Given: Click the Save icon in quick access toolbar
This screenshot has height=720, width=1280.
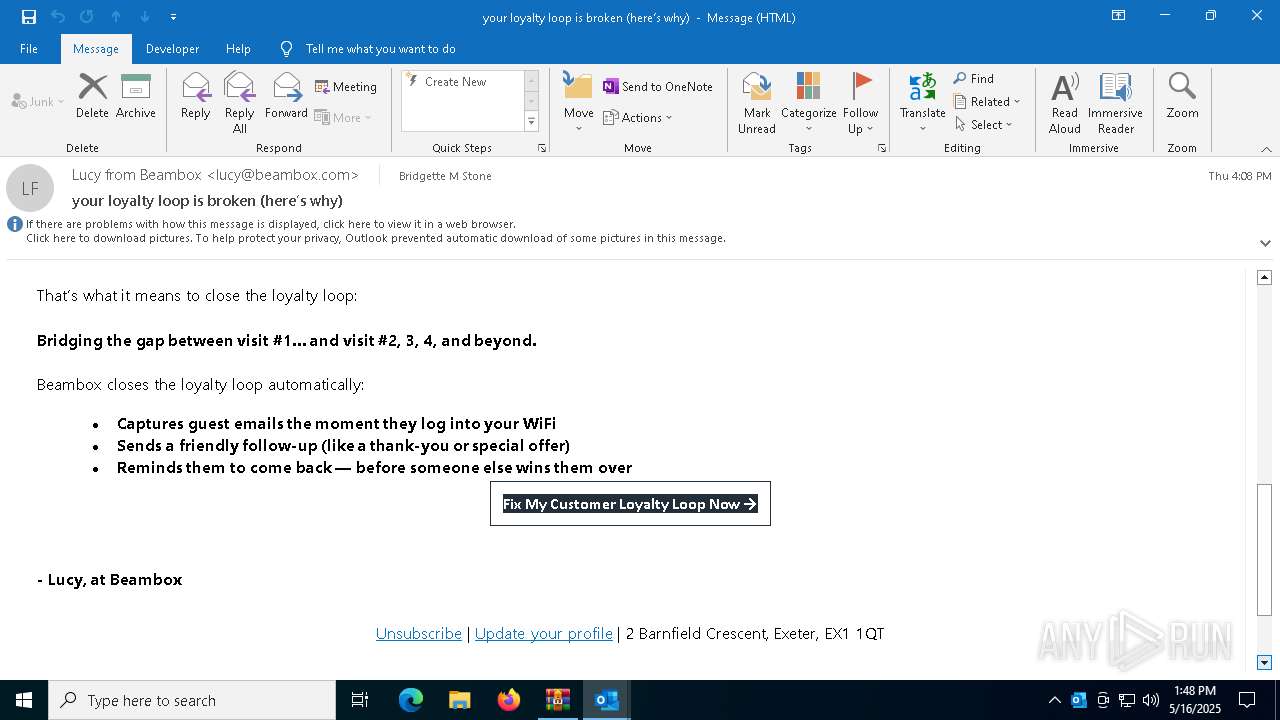Looking at the screenshot, I should 28,17.
